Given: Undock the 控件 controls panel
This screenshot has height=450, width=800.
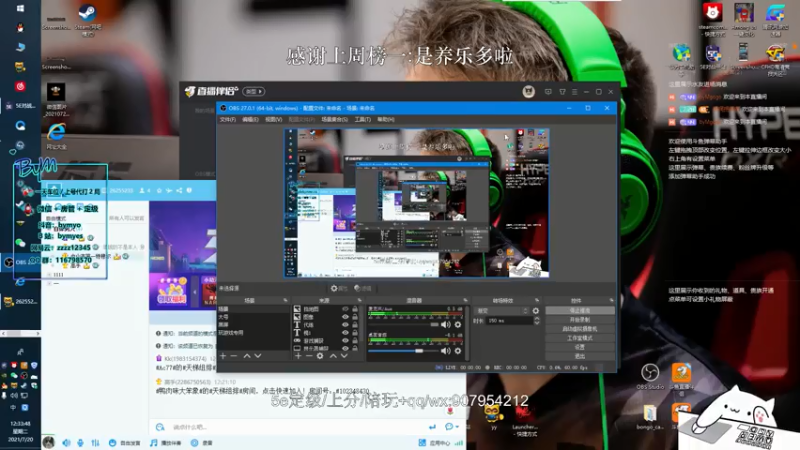Looking at the screenshot, I should point(611,300).
